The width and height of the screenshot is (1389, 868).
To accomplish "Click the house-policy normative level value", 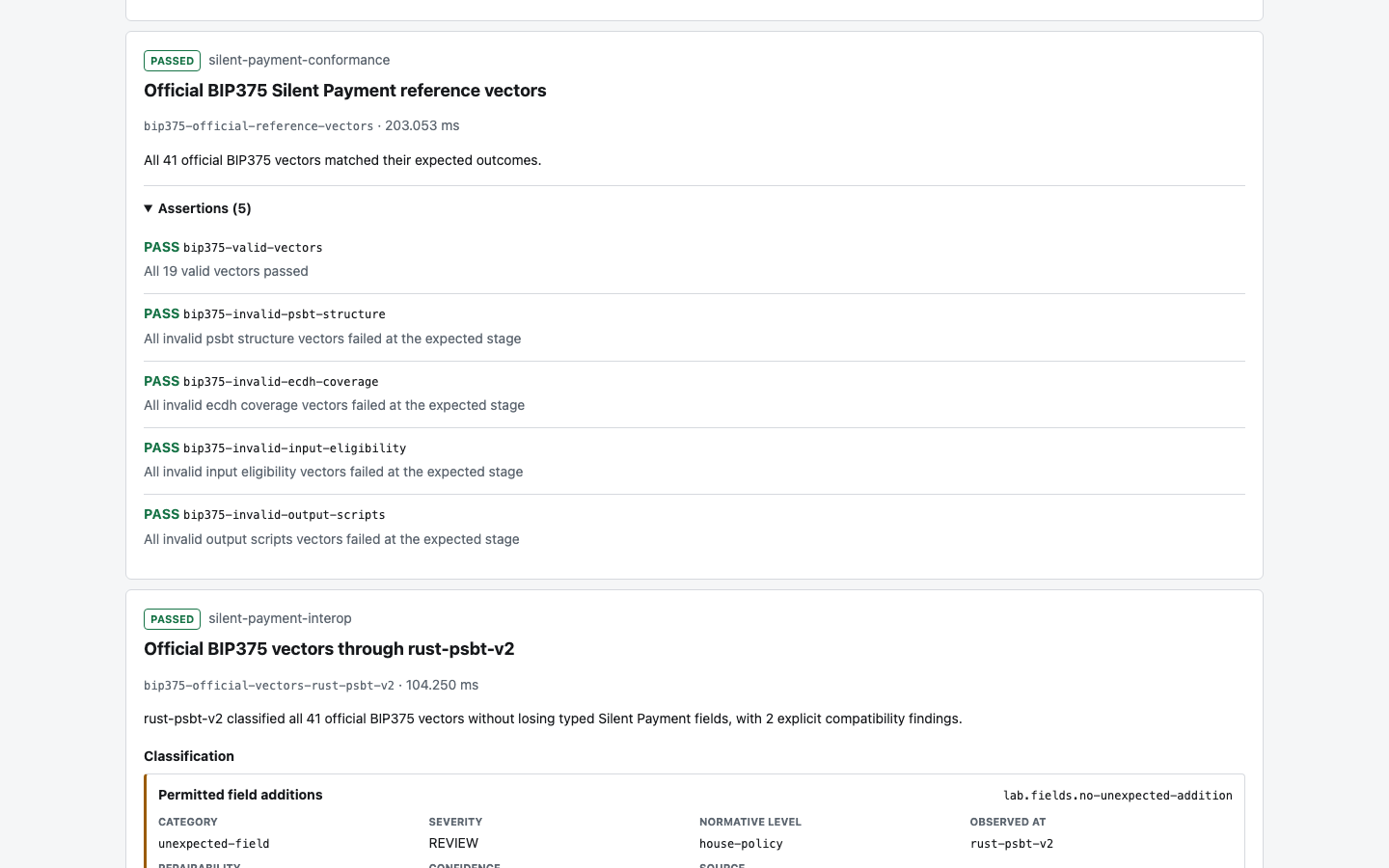I will [x=741, y=844].
